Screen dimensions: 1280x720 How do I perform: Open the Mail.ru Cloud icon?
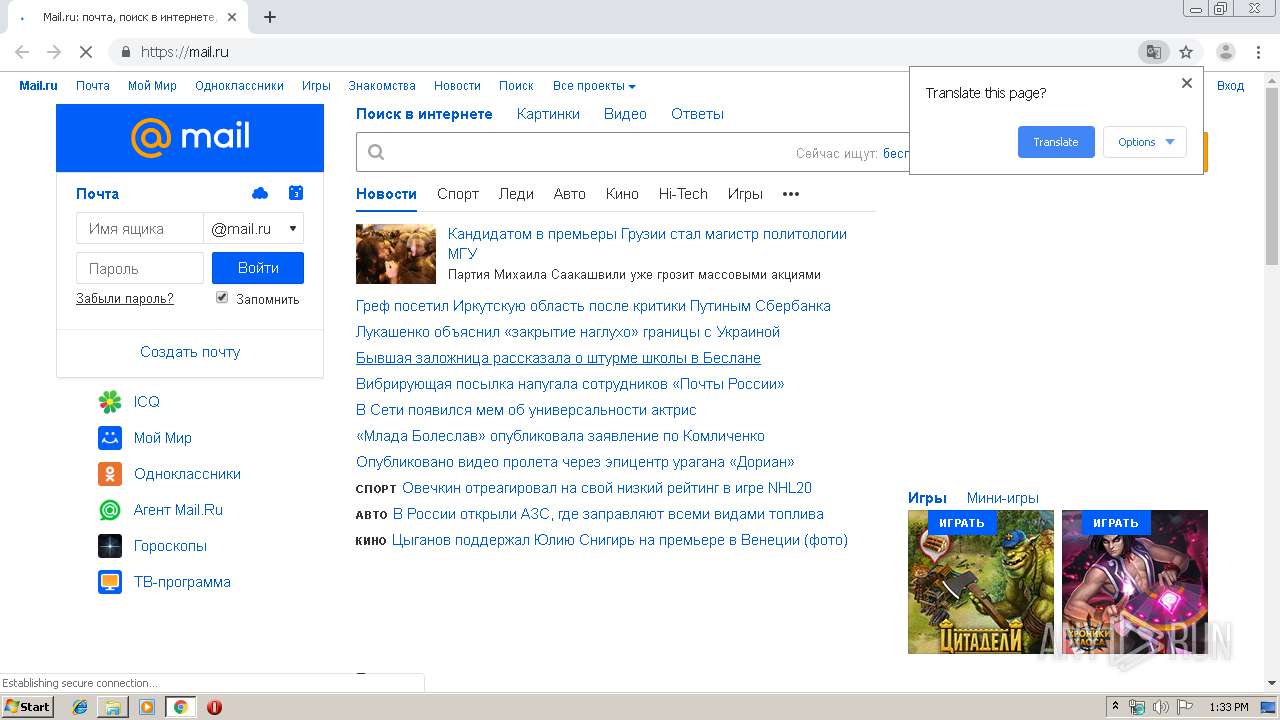pyautogui.click(x=260, y=193)
